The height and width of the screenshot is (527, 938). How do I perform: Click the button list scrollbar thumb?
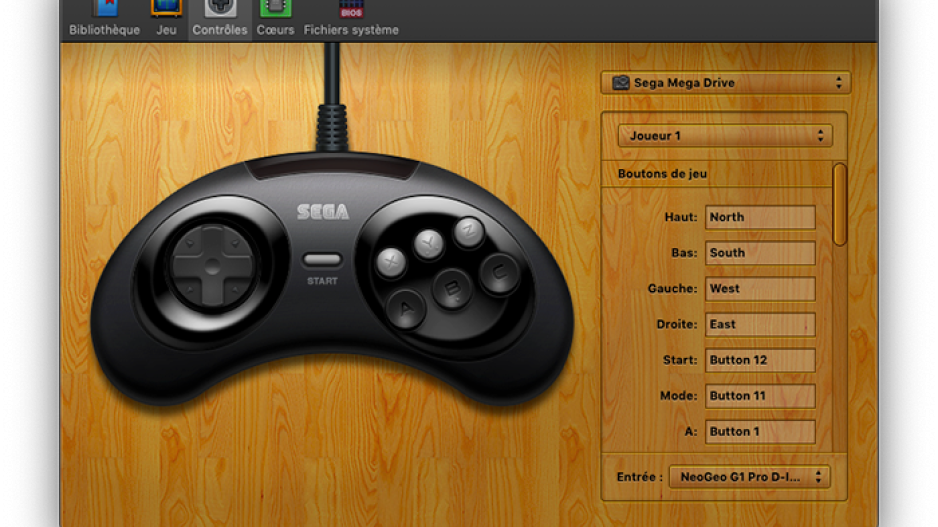pyautogui.click(x=840, y=205)
